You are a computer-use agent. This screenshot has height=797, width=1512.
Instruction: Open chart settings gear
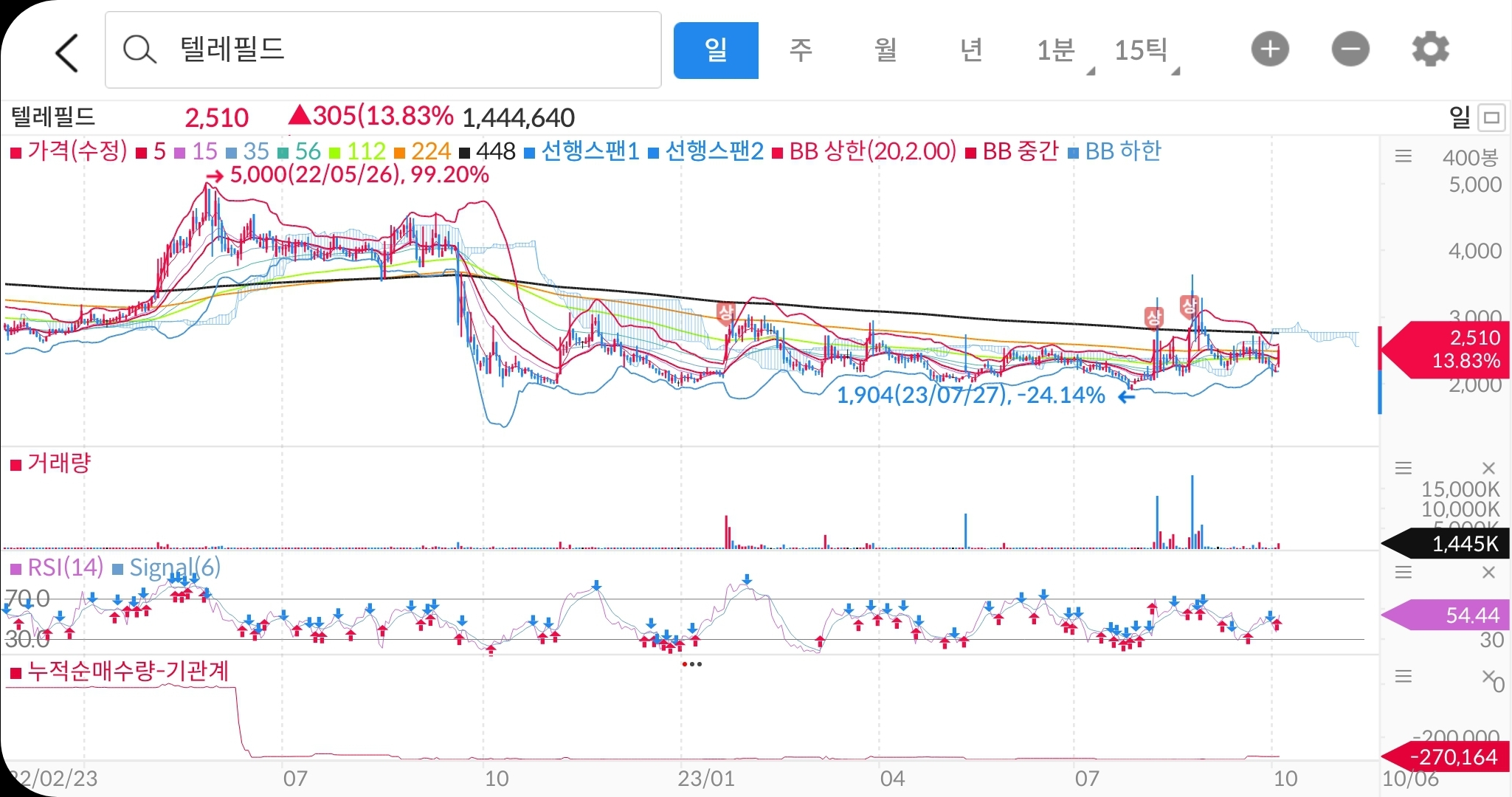(x=1431, y=50)
